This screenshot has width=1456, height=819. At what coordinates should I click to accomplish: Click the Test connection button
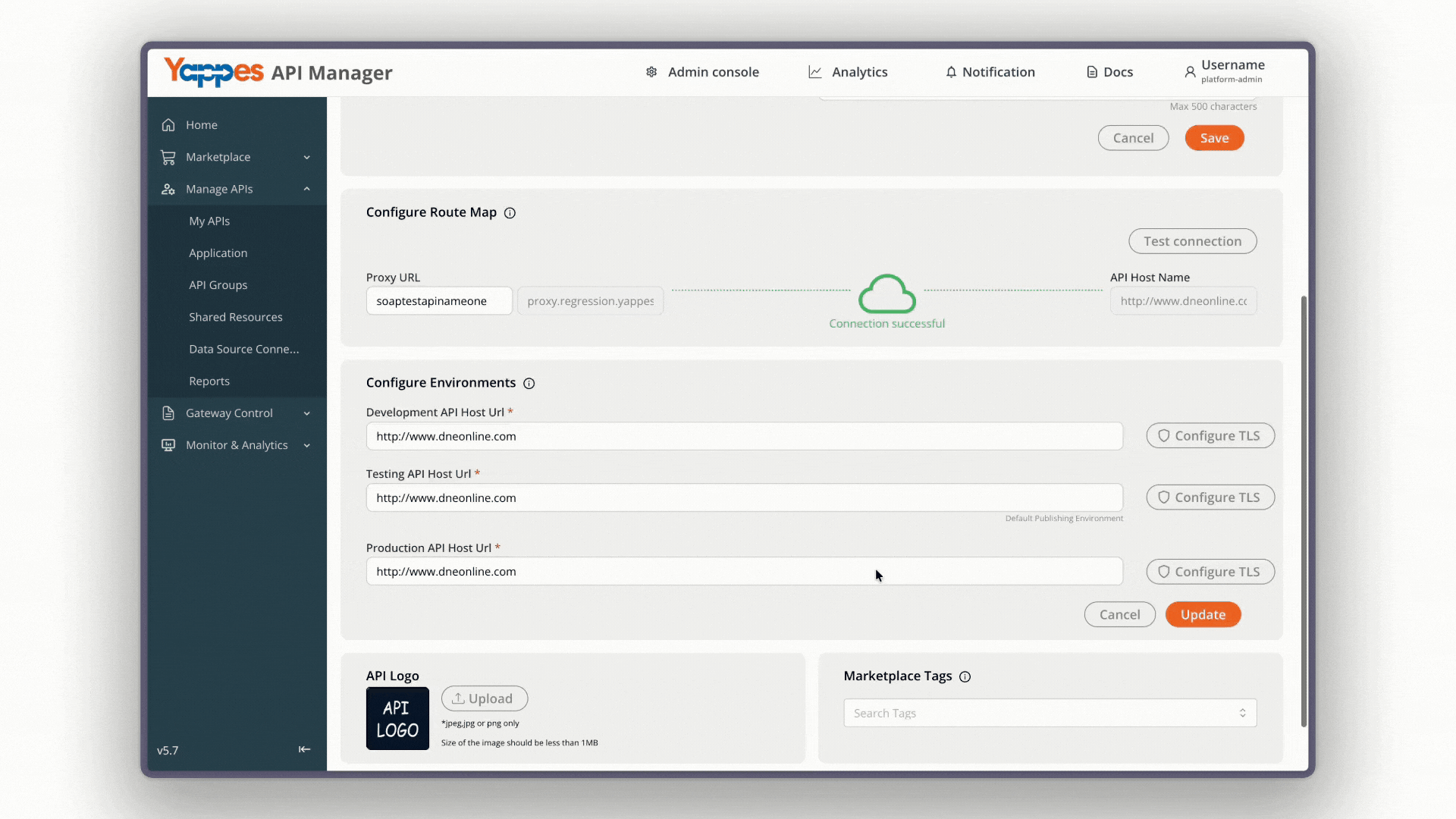click(x=1192, y=241)
